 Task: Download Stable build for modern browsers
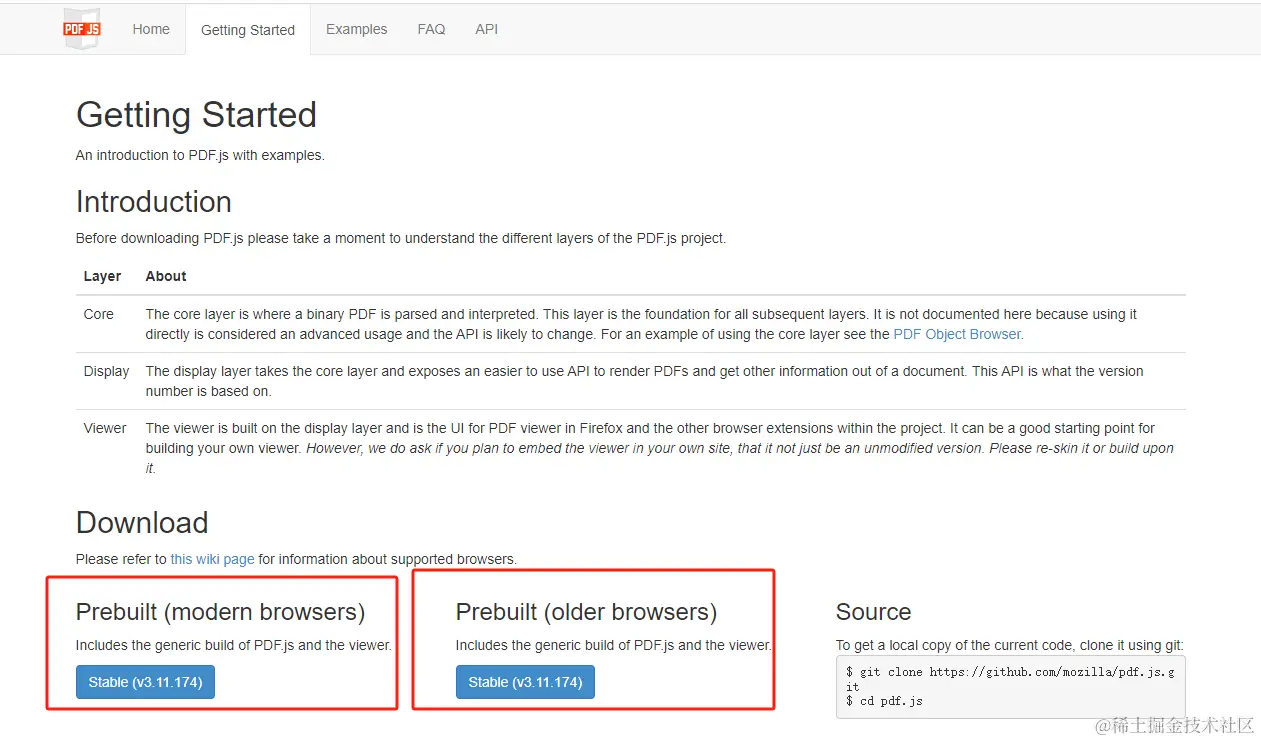click(145, 682)
